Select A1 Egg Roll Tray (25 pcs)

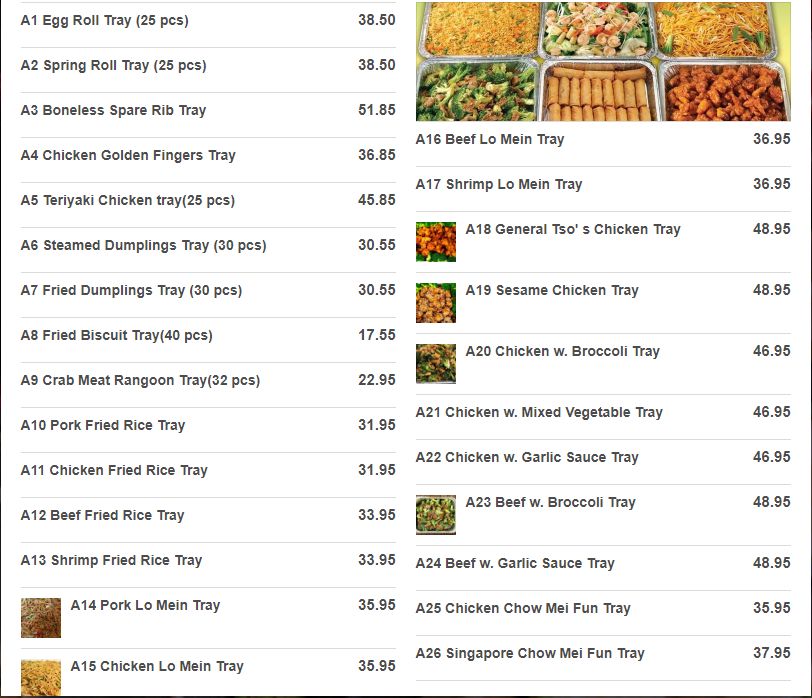105,20
